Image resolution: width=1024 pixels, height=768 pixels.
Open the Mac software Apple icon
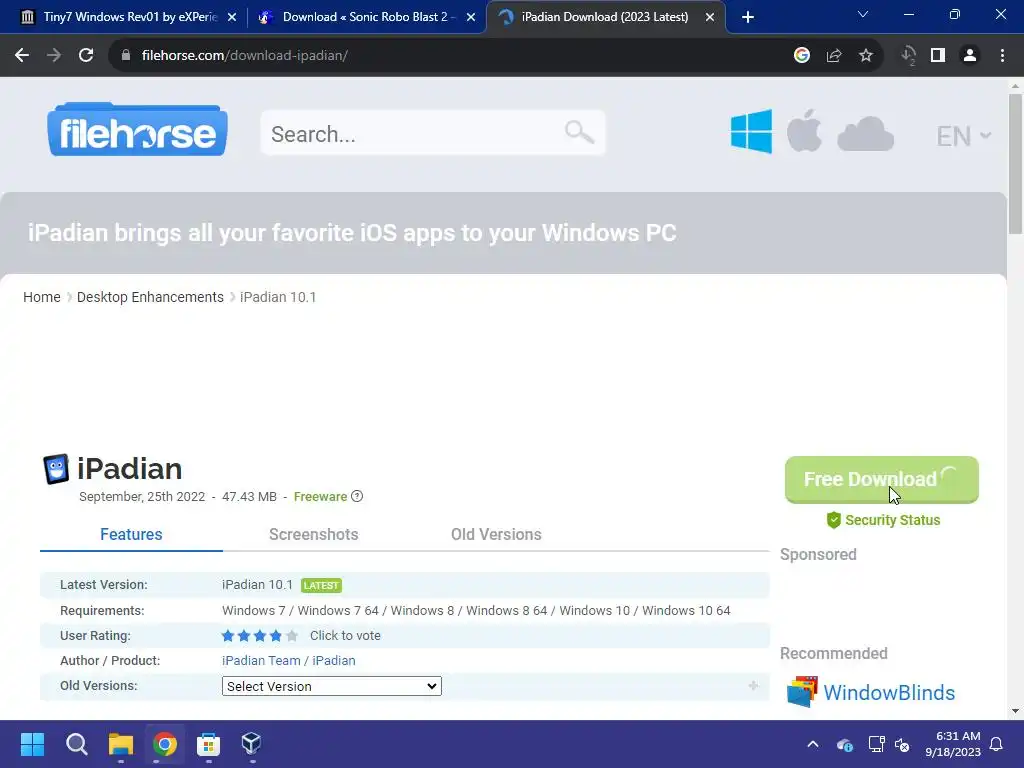(804, 131)
